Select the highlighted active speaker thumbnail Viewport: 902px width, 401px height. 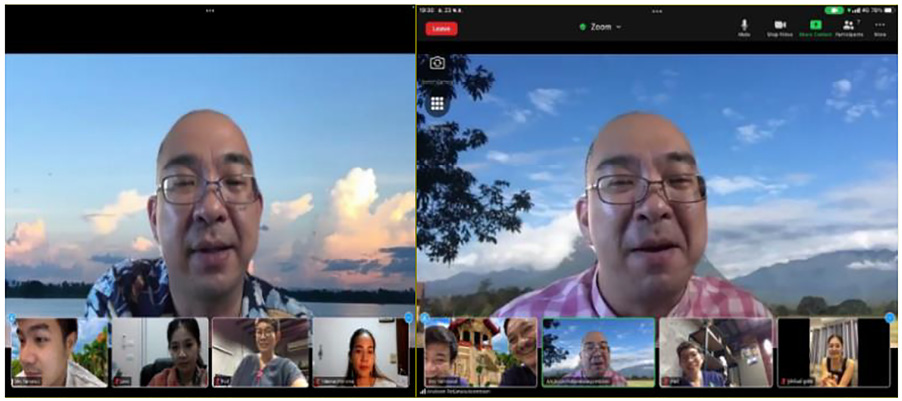598,352
